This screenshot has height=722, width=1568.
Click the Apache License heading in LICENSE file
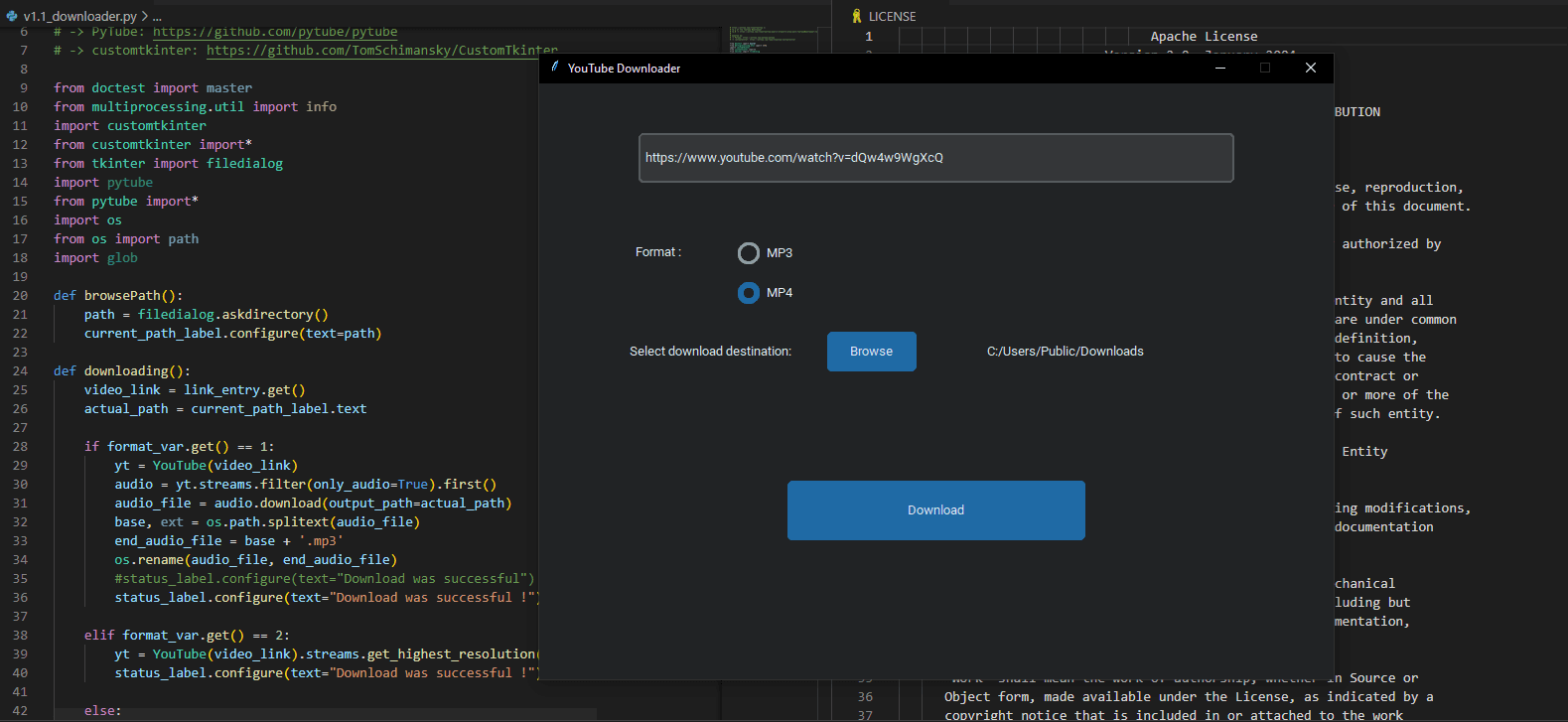point(1204,37)
